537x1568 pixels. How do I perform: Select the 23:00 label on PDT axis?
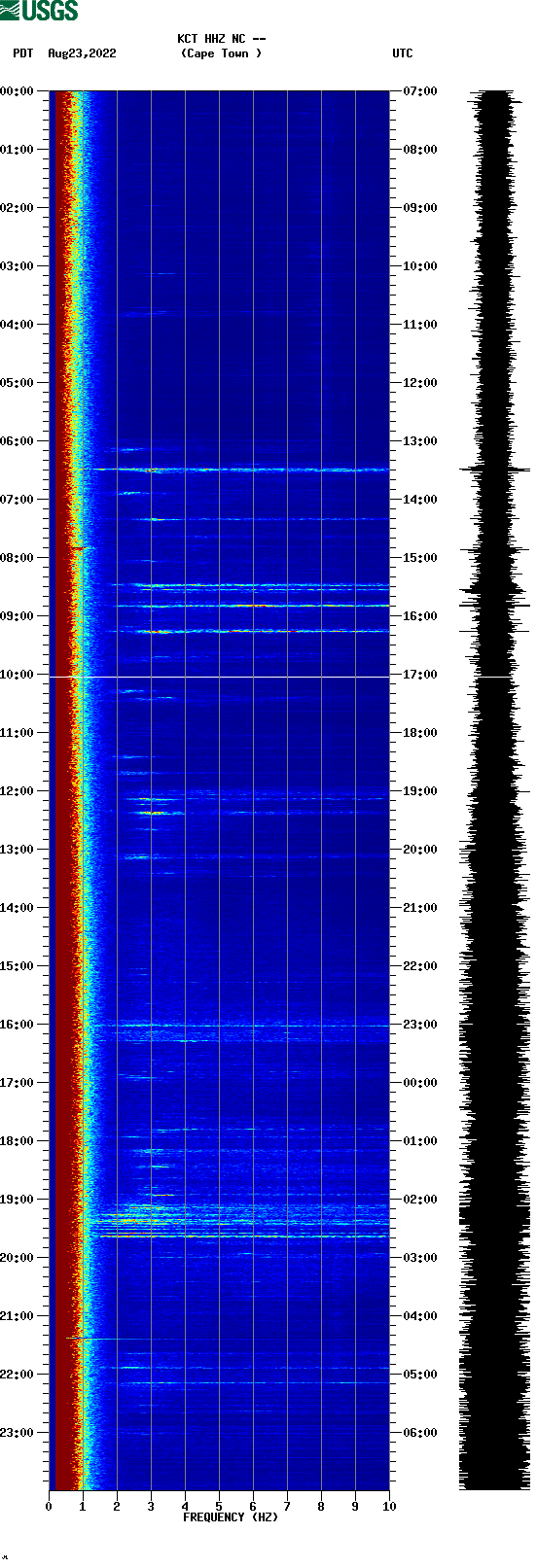18,1433
